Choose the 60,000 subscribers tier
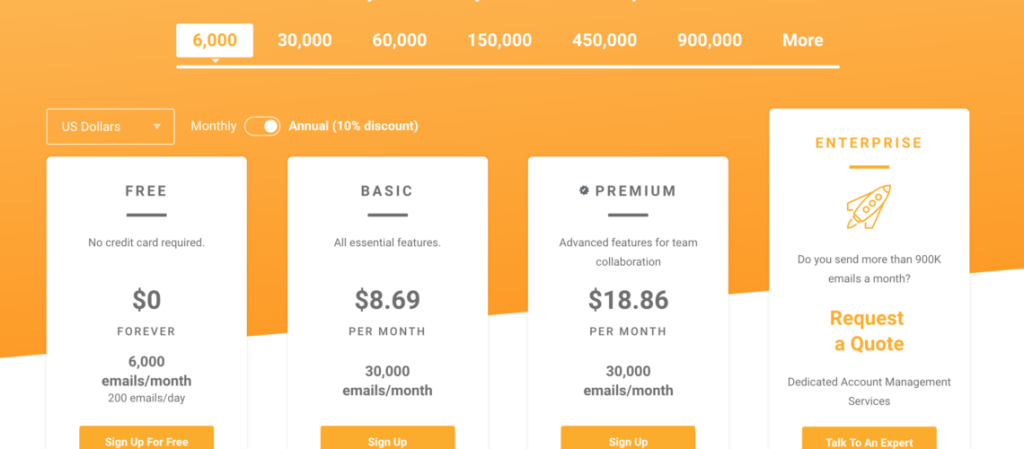This screenshot has height=449, width=1024. pos(399,40)
